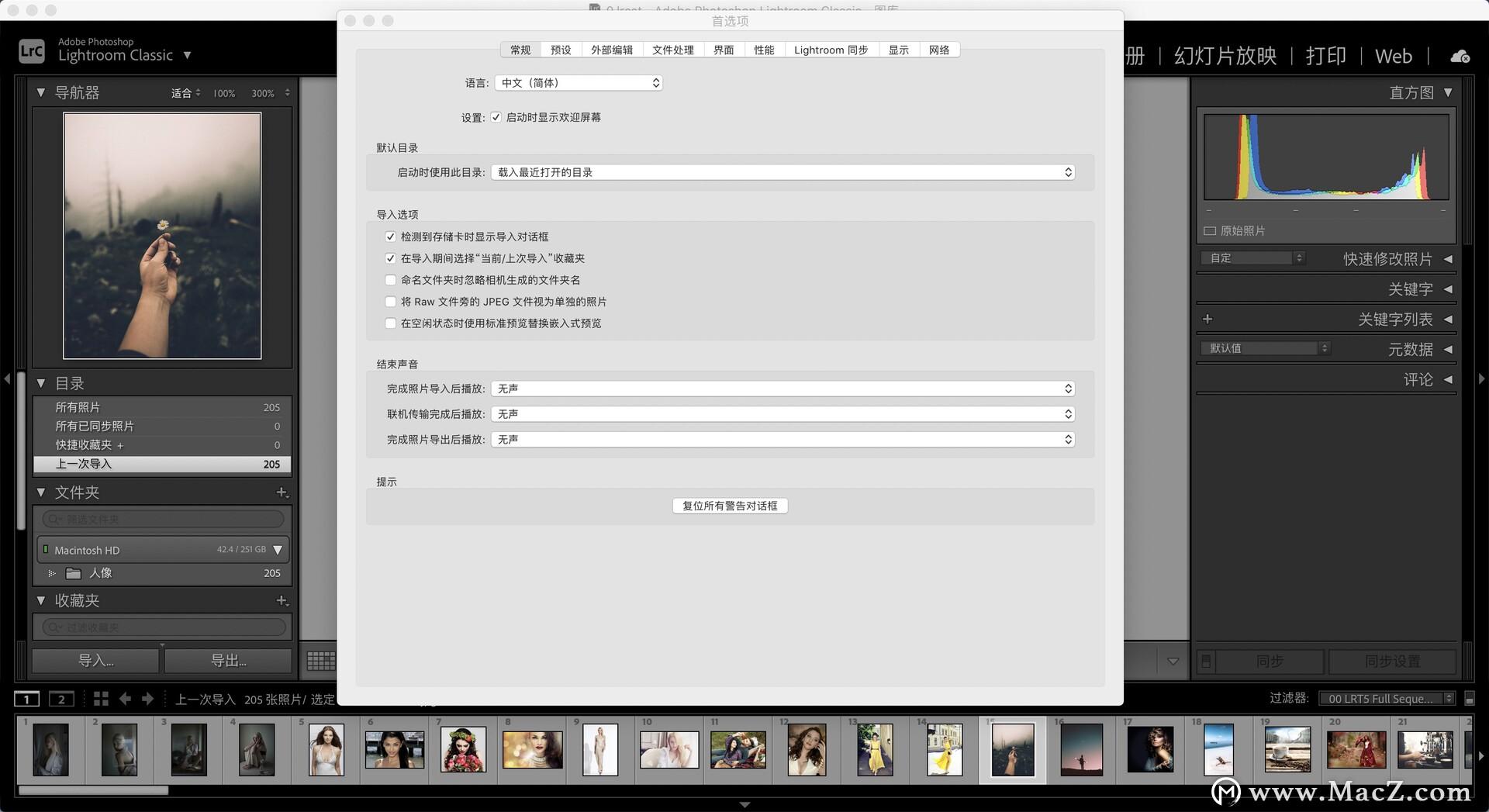Image resolution: width=1489 pixels, height=812 pixels.
Task: Open the 打印 module
Action: coord(1325,56)
